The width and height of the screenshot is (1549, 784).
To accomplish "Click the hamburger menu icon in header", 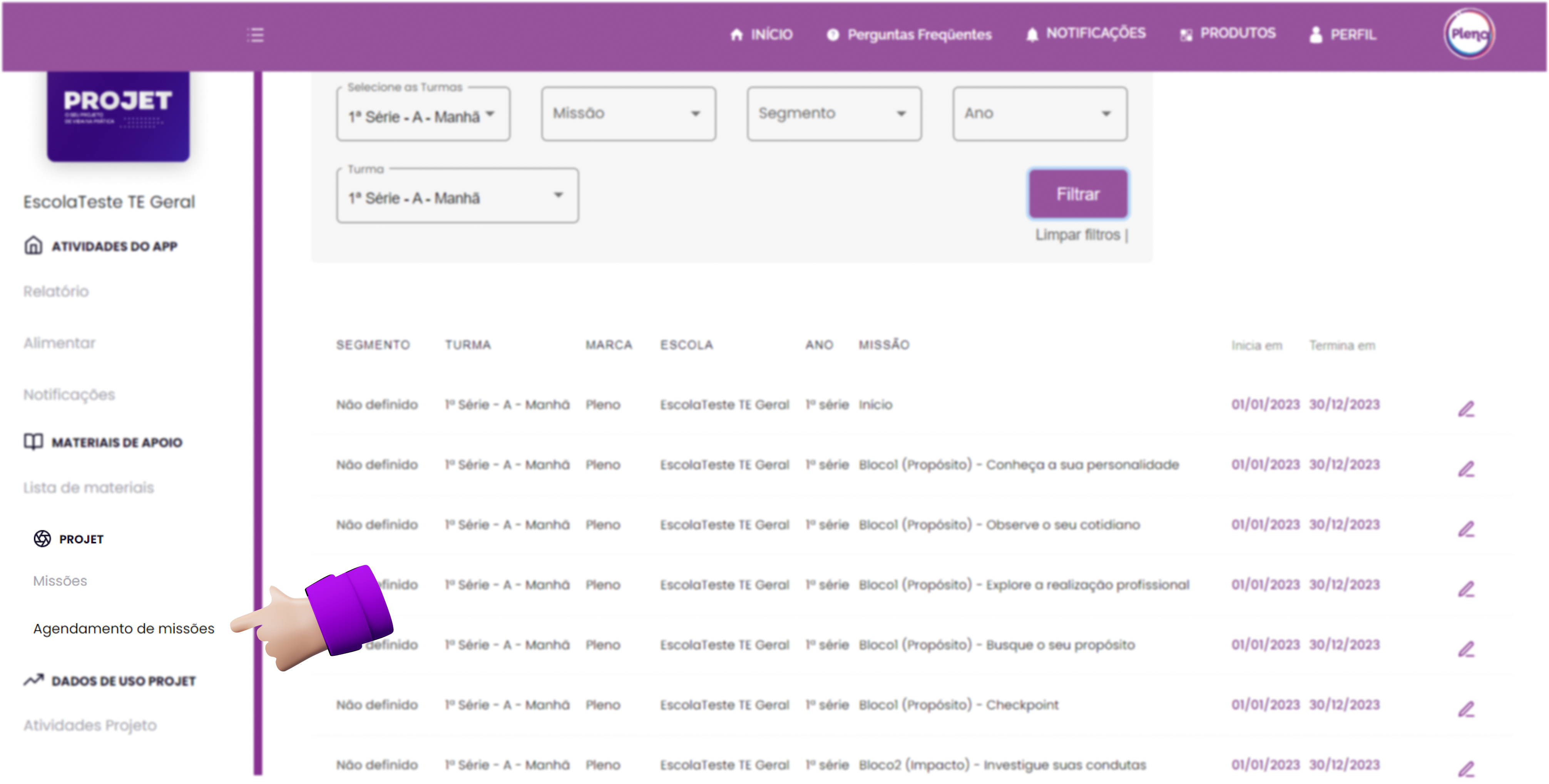I will pyautogui.click(x=255, y=35).
